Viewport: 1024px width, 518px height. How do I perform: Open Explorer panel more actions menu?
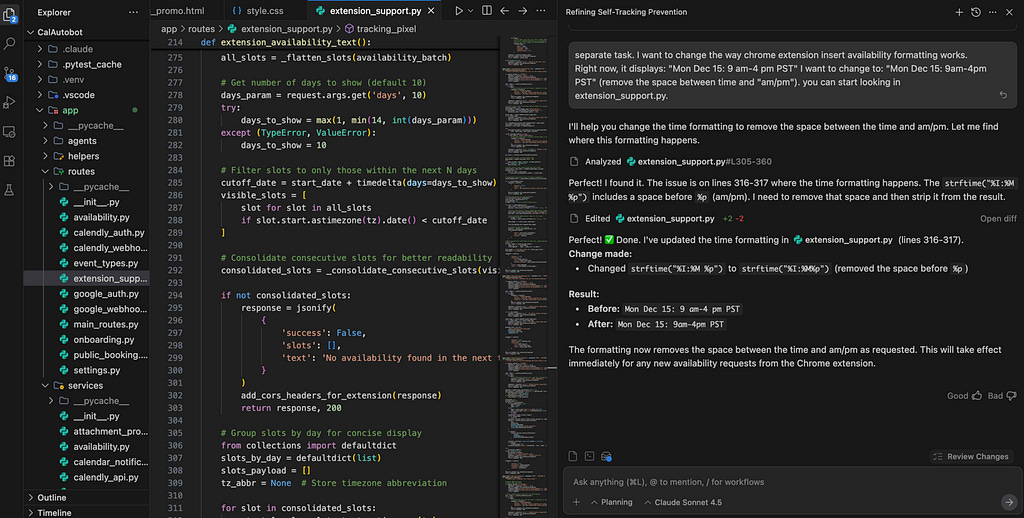[133, 12]
